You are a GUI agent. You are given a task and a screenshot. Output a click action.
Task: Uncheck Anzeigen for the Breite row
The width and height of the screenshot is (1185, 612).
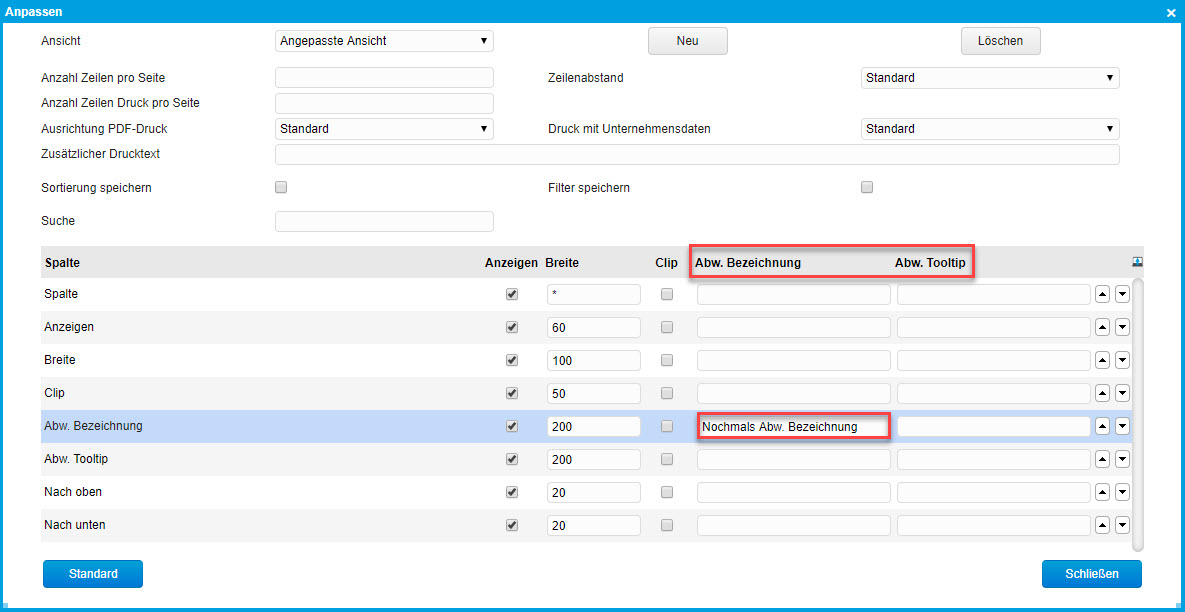[513, 360]
